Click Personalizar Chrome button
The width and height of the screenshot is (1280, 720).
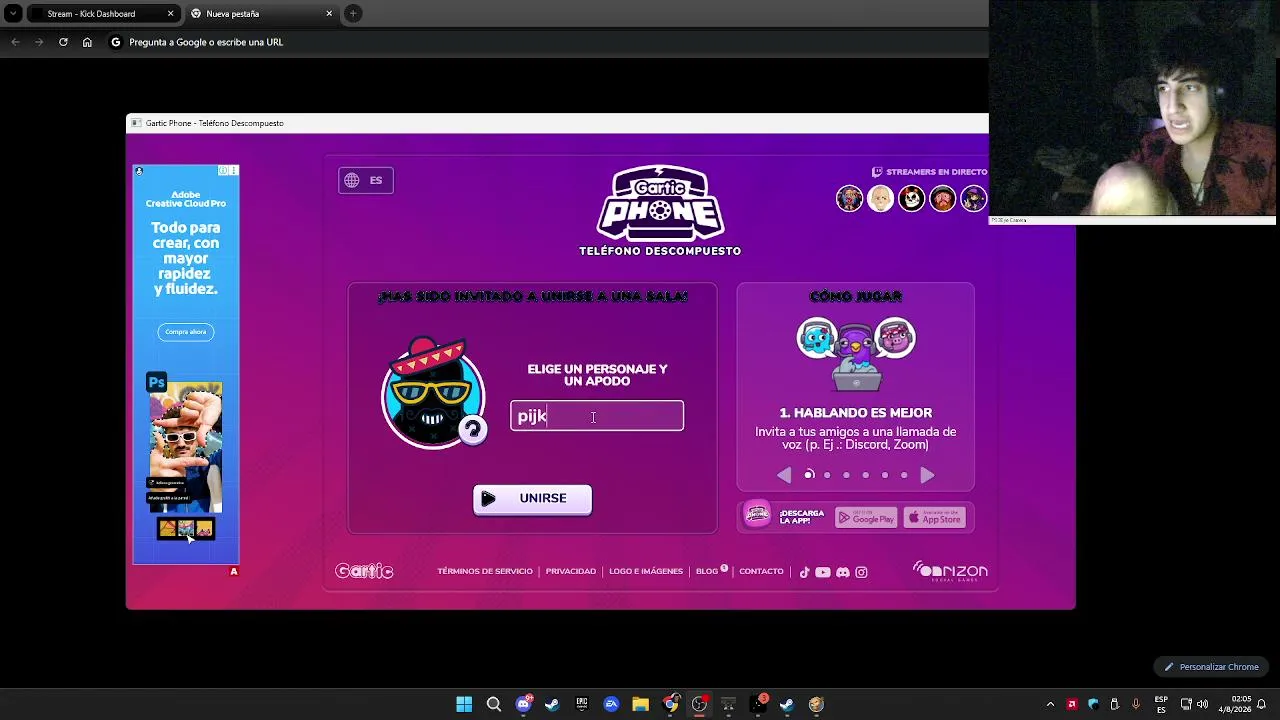pos(1210,667)
